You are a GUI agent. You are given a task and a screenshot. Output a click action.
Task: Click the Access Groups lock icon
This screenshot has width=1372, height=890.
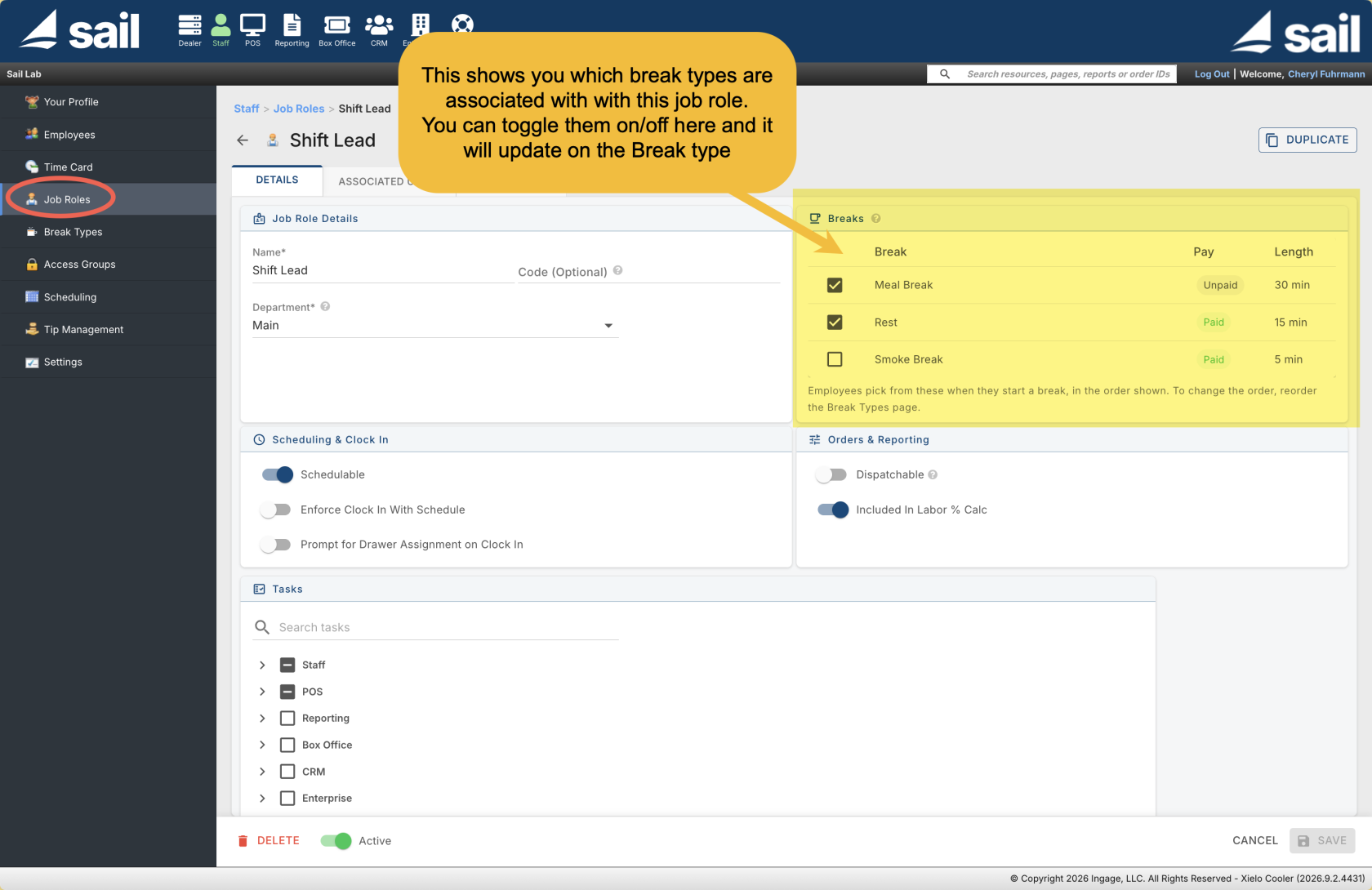[32, 265]
